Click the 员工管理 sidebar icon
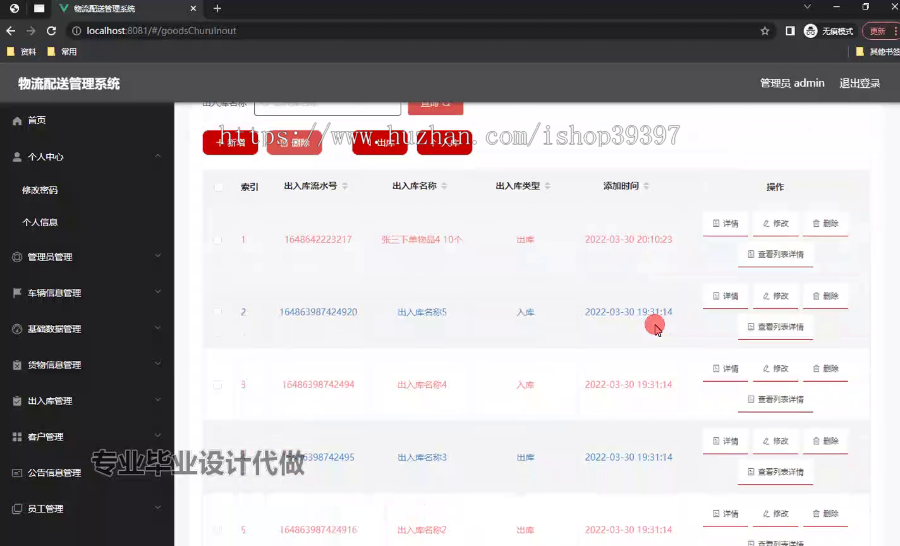 click(x=17, y=509)
